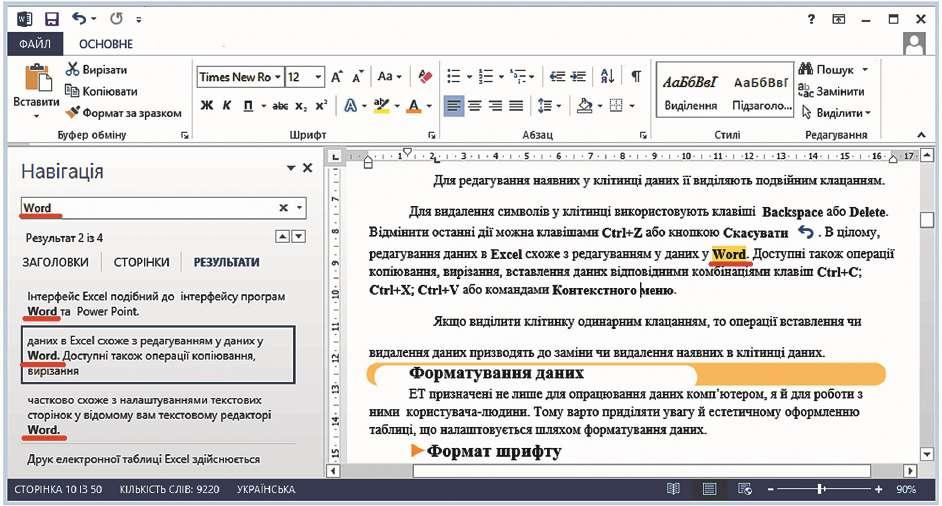
Task: Open the ФАЙЛ tab
Action: tap(34, 44)
